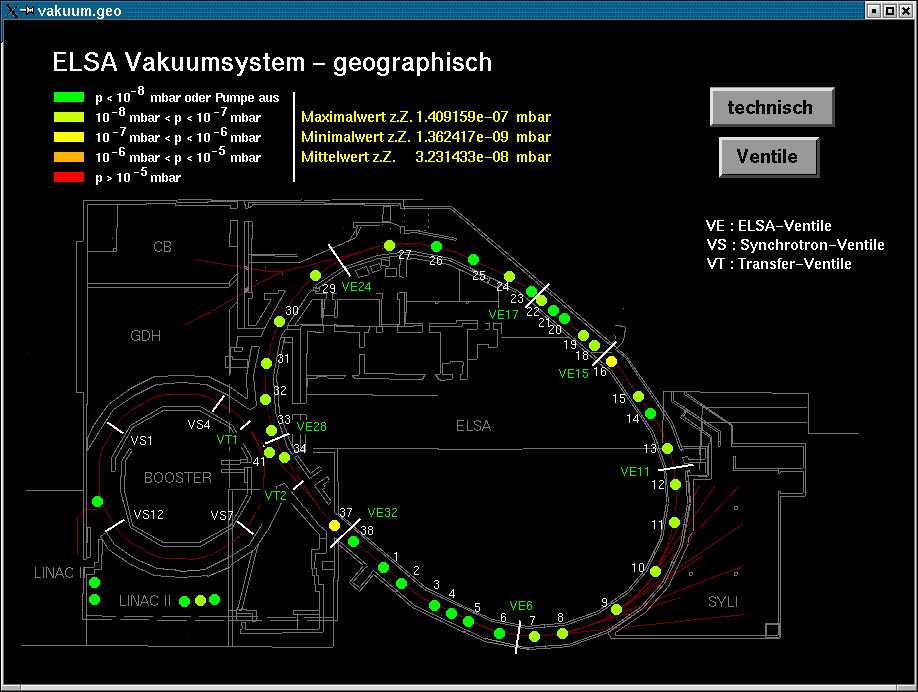This screenshot has height=692, width=918.
Task: Select pump indicator 13 near VE11
Action: click(x=667, y=448)
